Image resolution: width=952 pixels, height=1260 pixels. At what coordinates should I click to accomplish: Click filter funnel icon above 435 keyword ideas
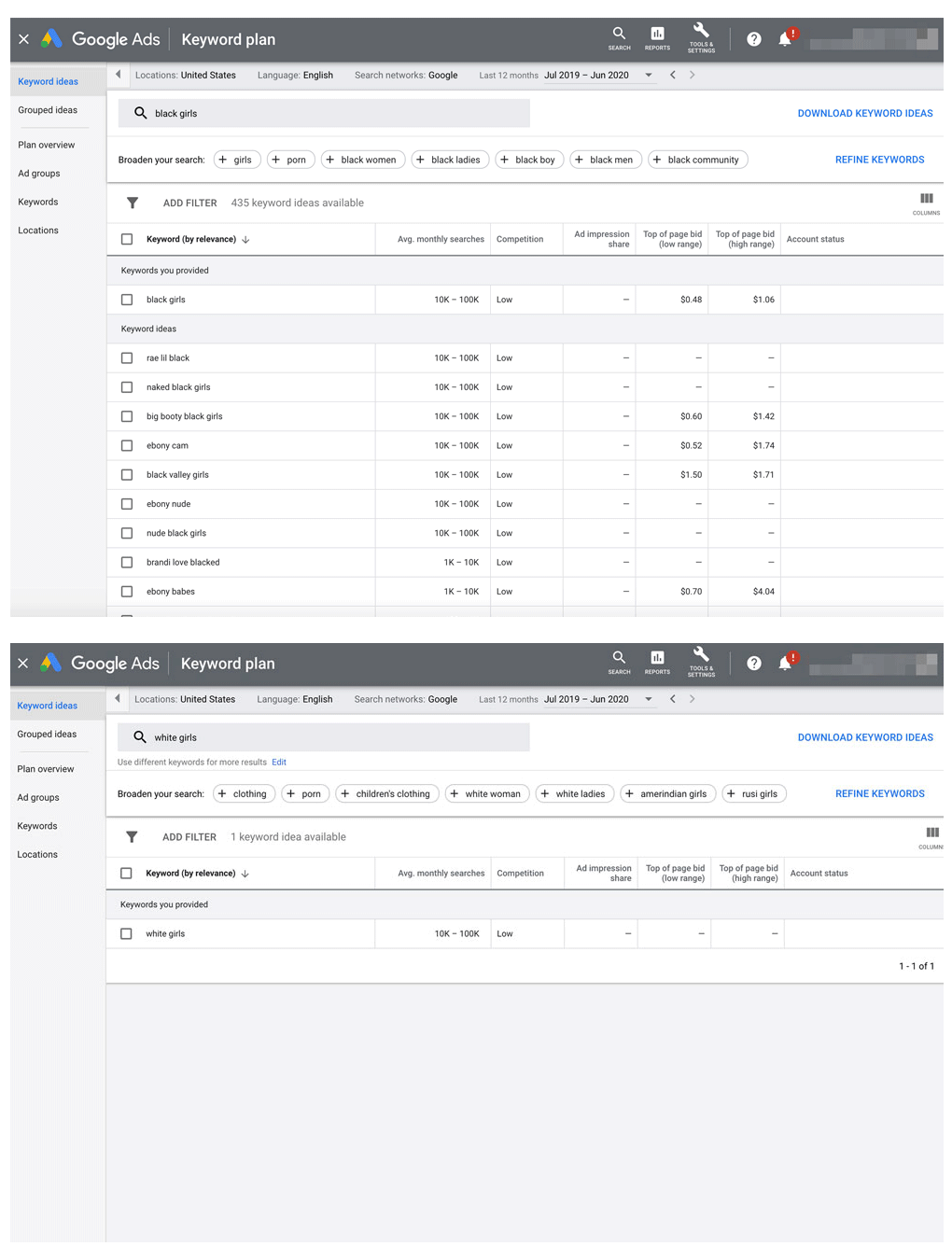click(x=133, y=203)
